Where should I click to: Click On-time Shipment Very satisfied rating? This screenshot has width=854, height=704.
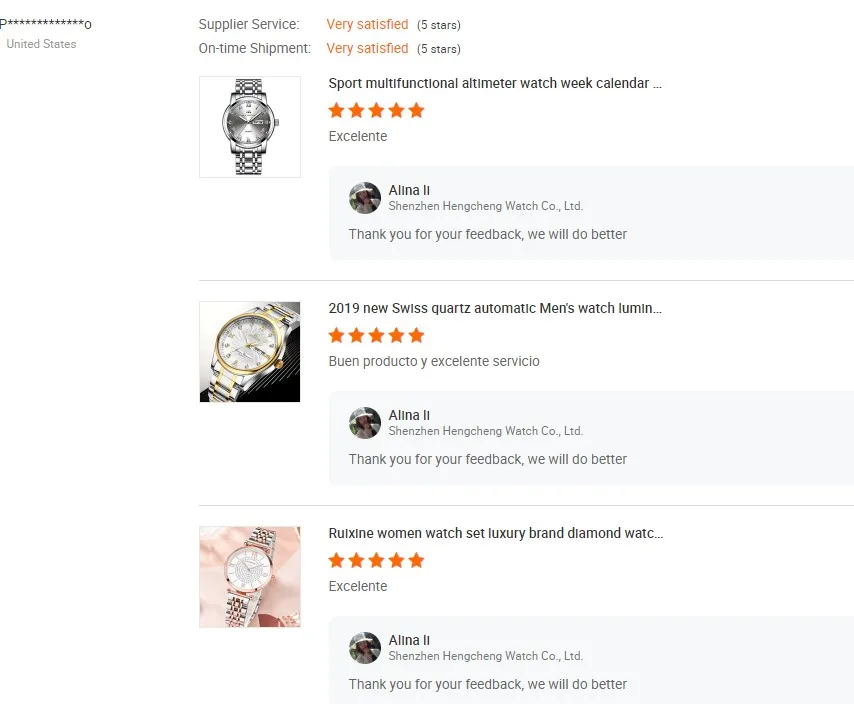367,48
